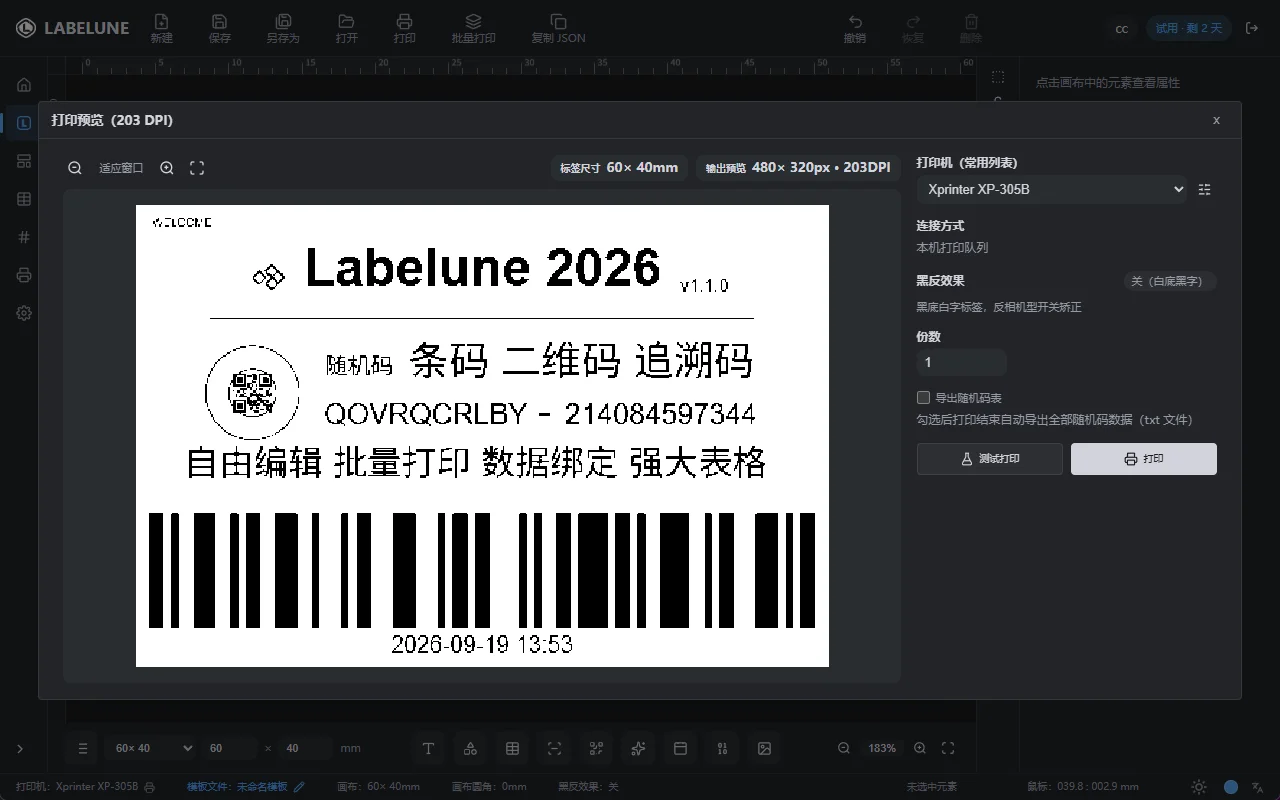Screen dimensions: 1280x800
Task: Open the Xprinter XP-305B printer dropdown
Action: coord(1052,189)
